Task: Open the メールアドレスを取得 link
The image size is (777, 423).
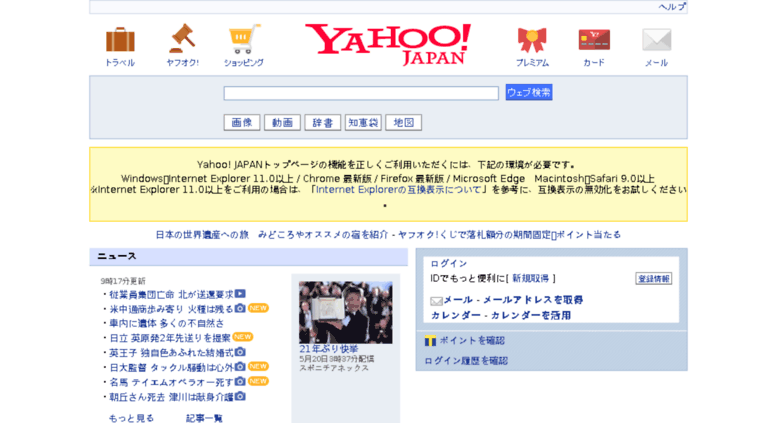Action: [533, 300]
